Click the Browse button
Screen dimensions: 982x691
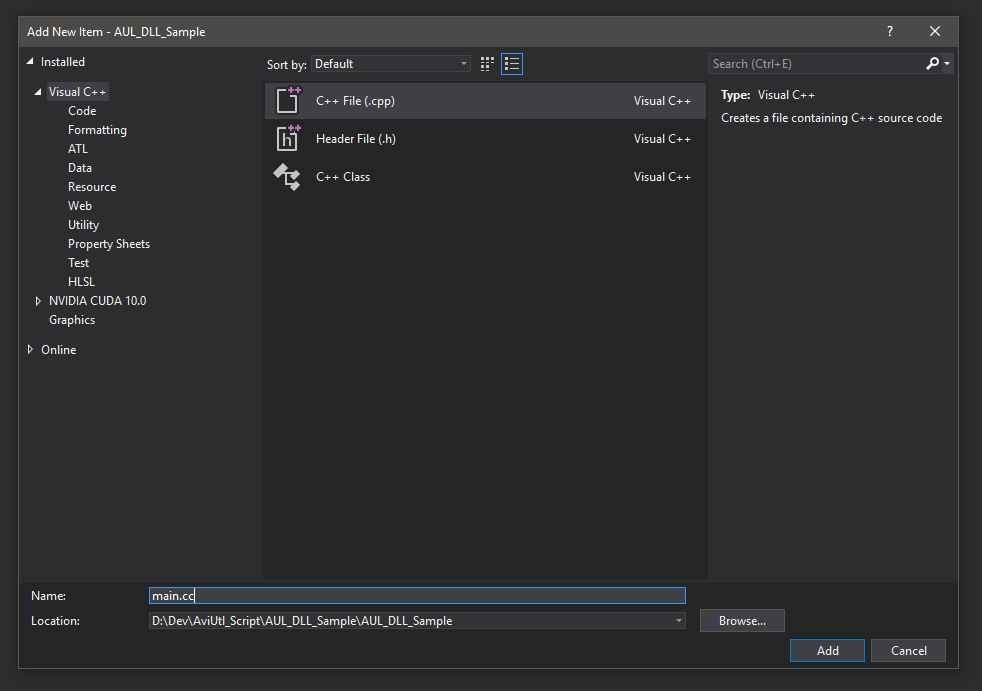(741, 620)
